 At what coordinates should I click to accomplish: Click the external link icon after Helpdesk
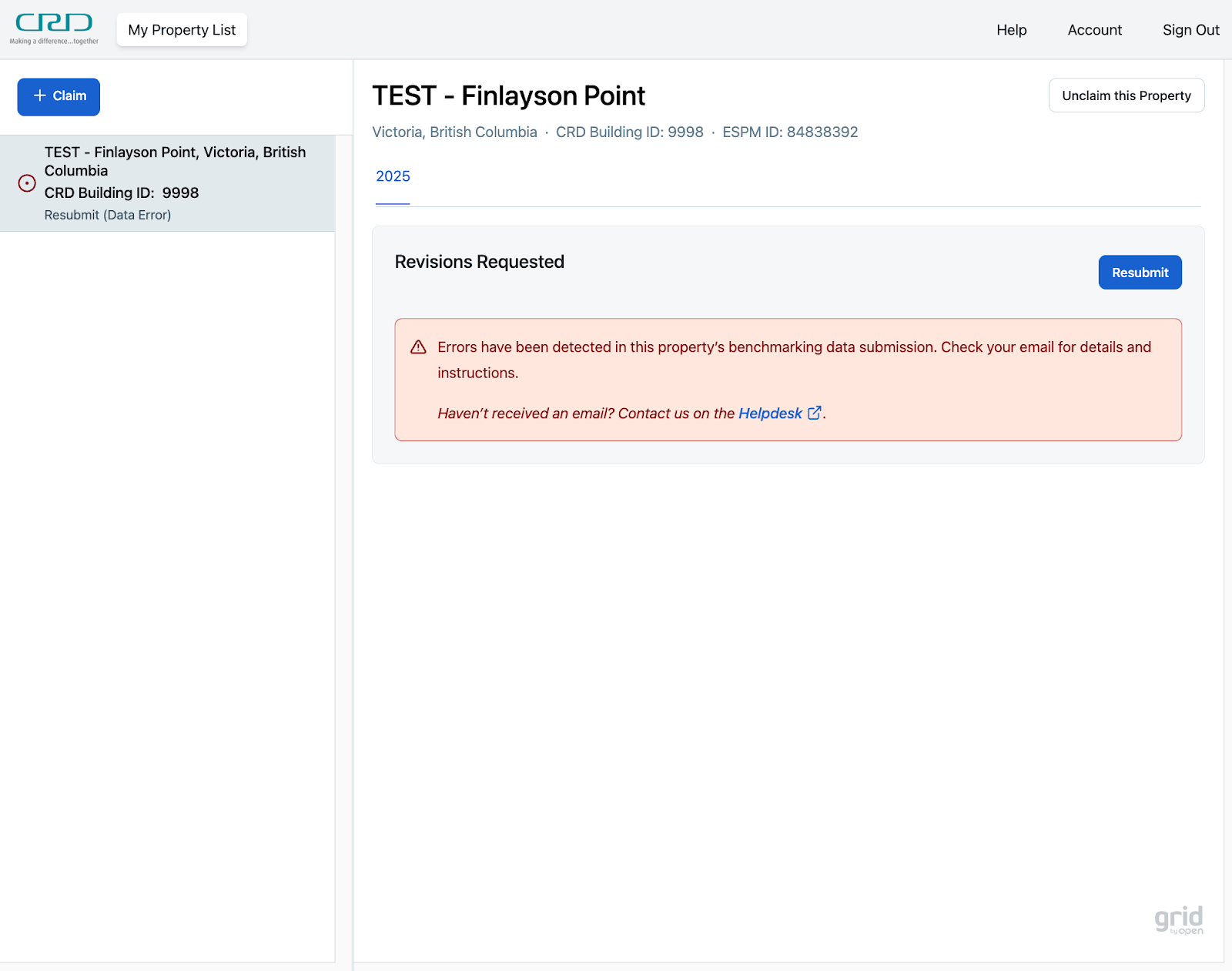814,413
